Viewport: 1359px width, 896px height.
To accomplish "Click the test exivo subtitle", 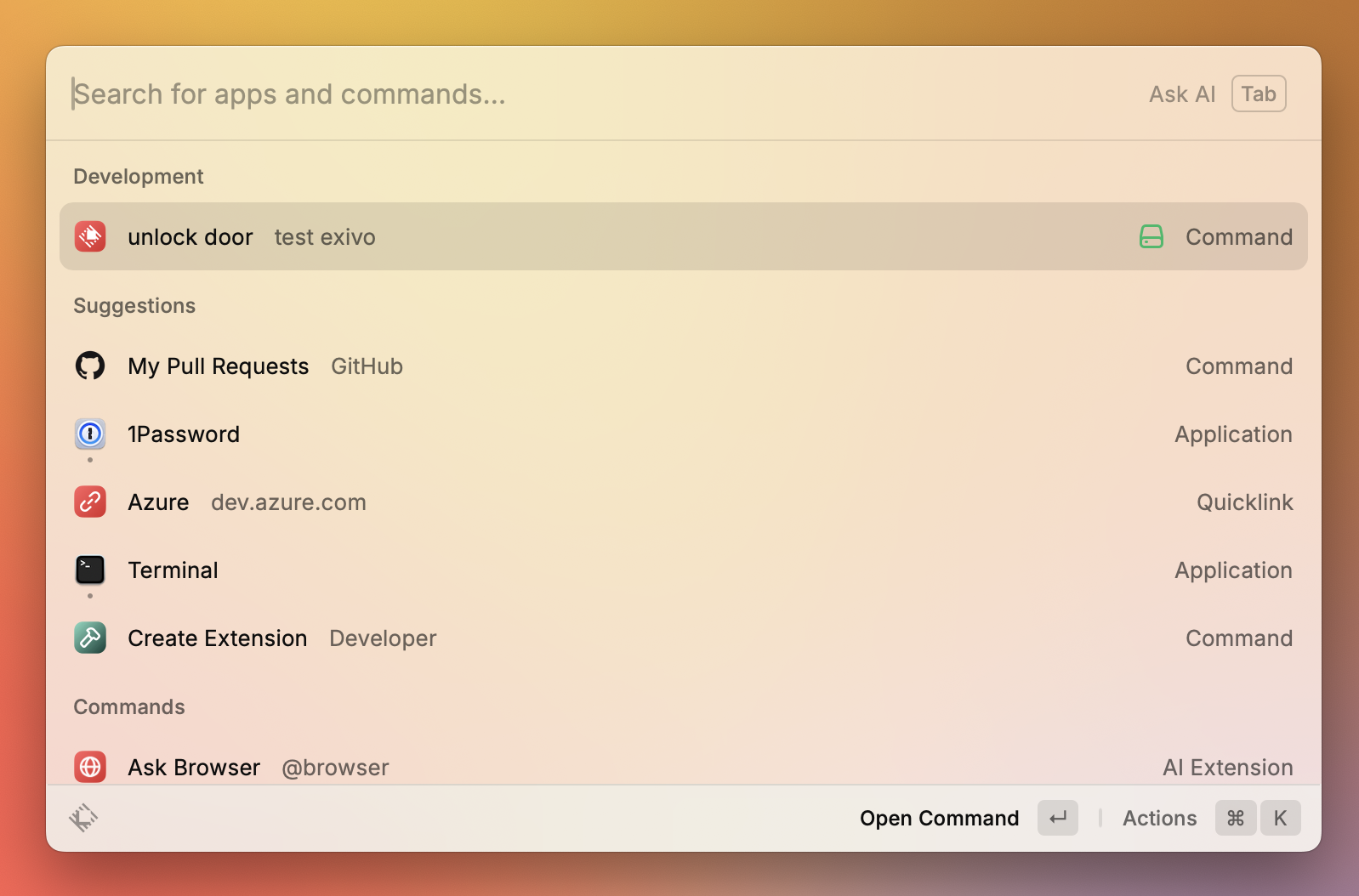I will (325, 237).
